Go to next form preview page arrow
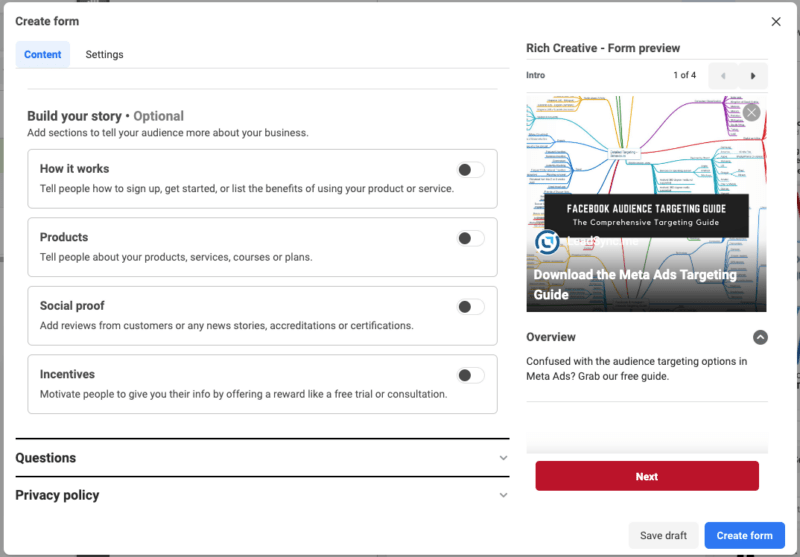The width and height of the screenshot is (800, 557). point(752,76)
